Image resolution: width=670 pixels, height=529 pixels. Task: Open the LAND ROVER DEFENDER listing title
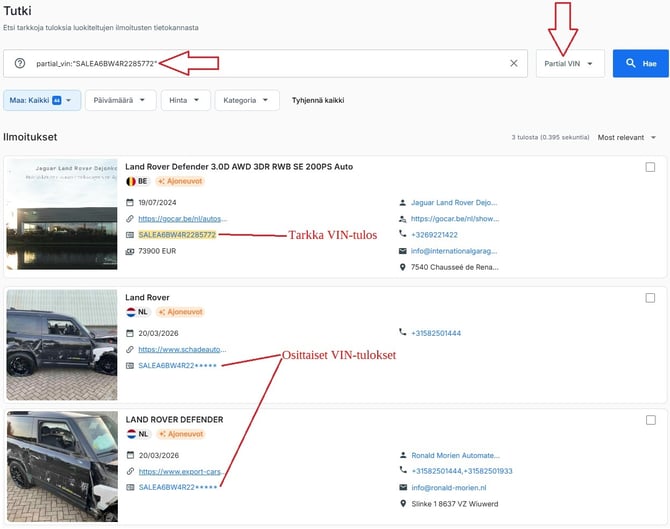[174, 420]
